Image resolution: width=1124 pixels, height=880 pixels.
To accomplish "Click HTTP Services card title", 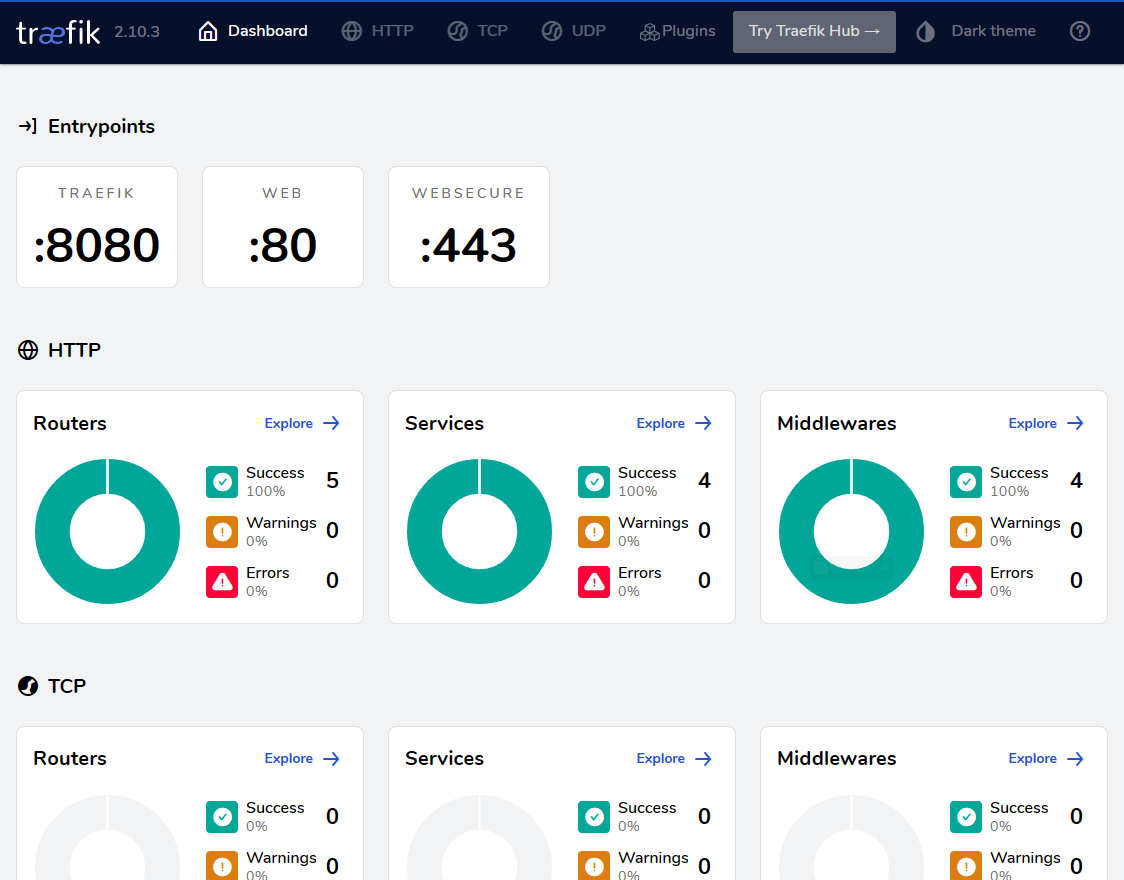I will click(x=444, y=423).
